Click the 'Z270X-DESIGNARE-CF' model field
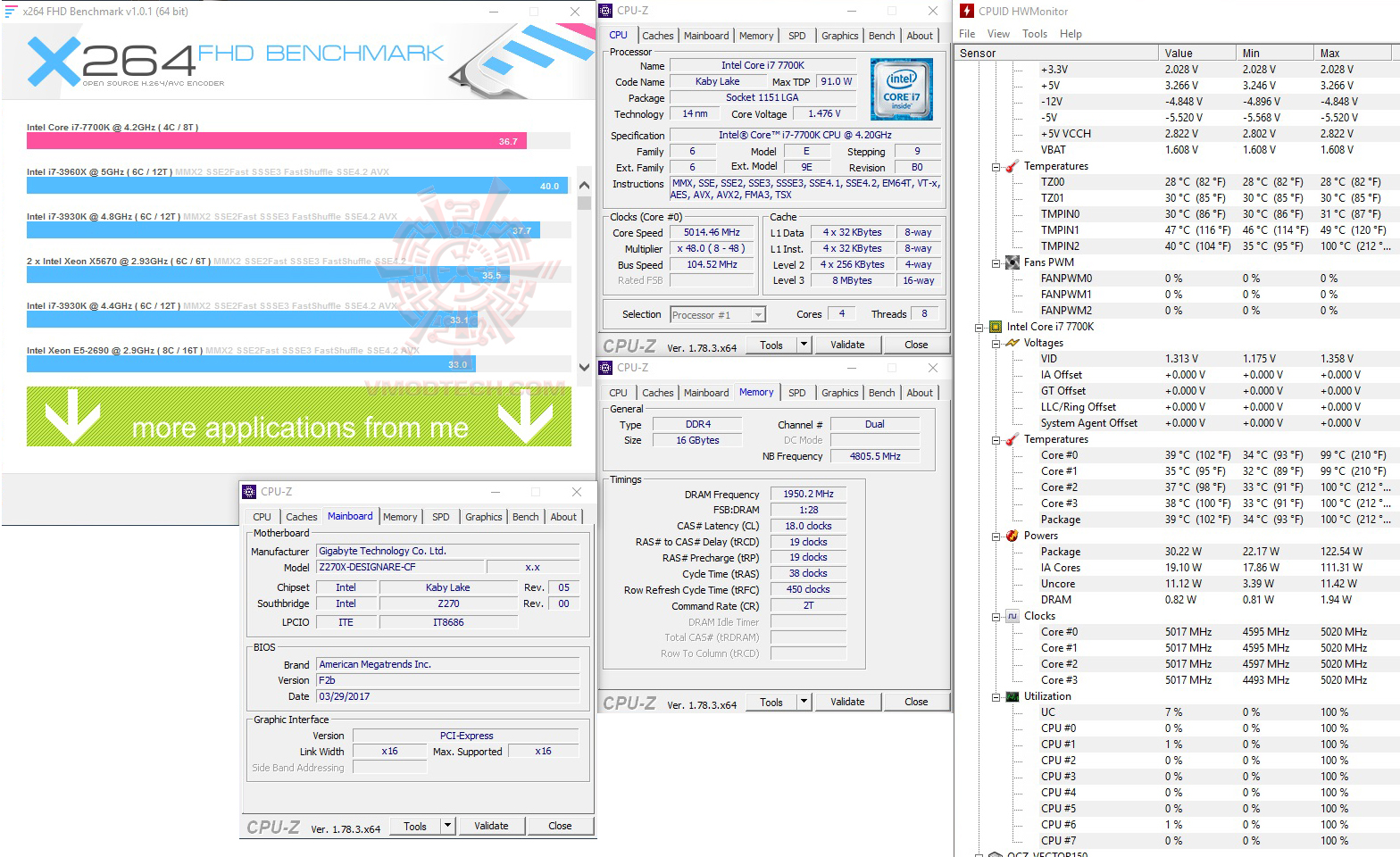The width and height of the screenshot is (1400, 857). click(400, 567)
